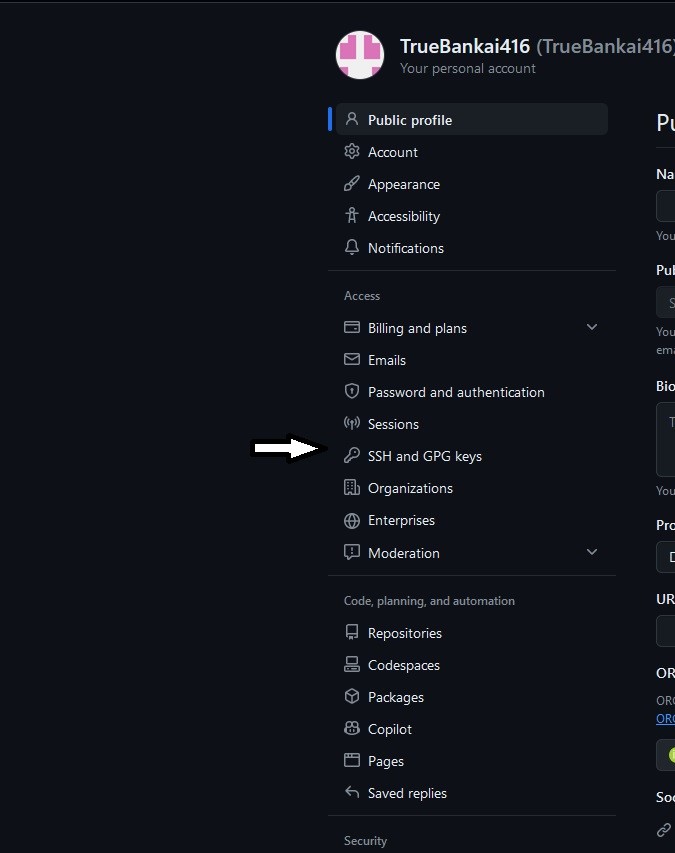Click the paintbrush icon next to Appearance
This screenshot has width=675, height=853.
click(351, 184)
